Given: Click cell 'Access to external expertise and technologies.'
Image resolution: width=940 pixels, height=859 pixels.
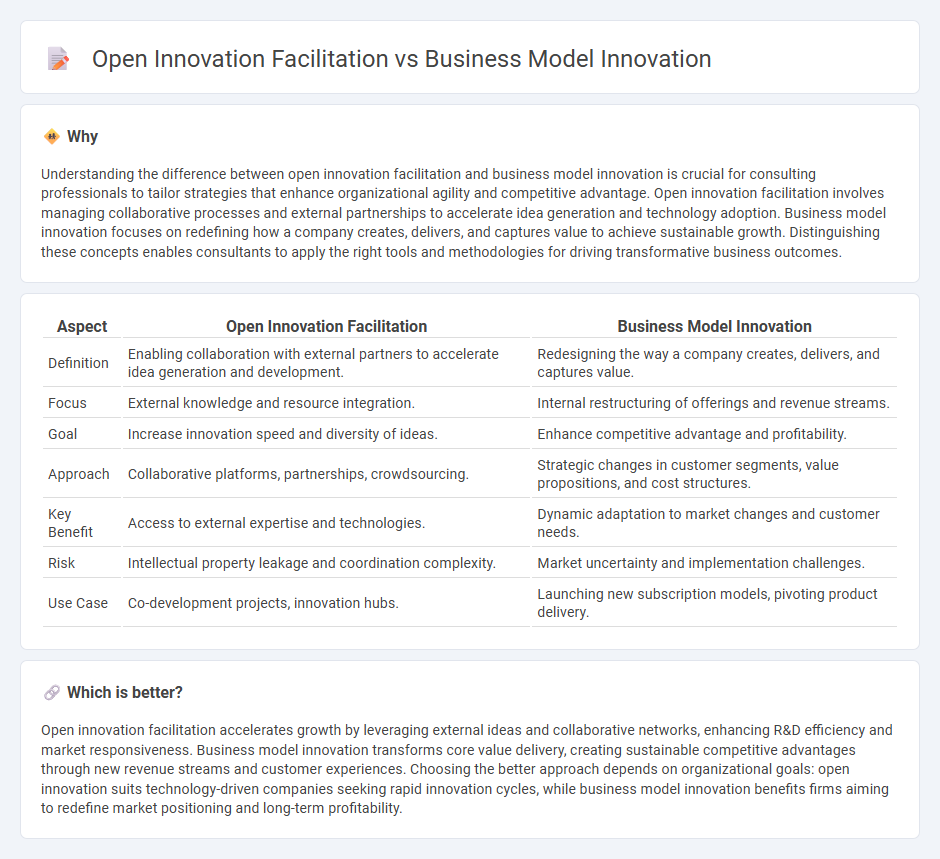Looking at the screenshot, I should [x=326, y=523].
